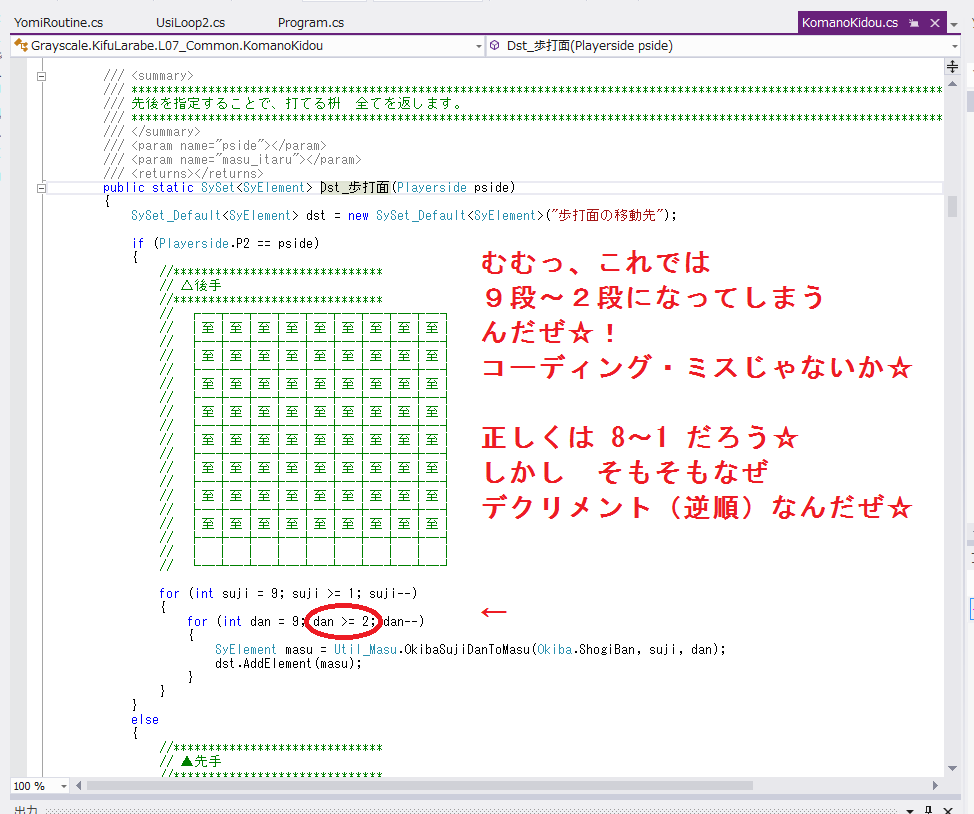Viewport: 974px width, 814px height.
Task: Click the horizontal scrollbar right arrow
Action: click(x=935, y=786)
